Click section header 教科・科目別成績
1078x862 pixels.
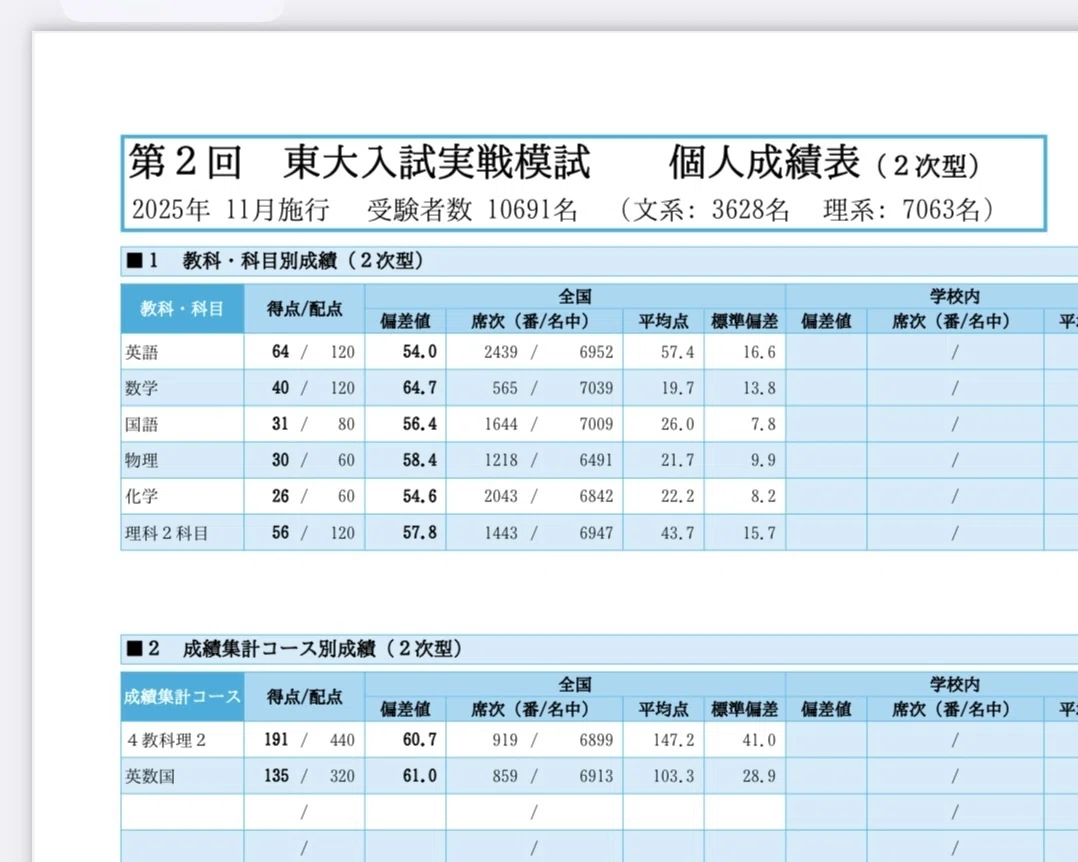(302, 261)
